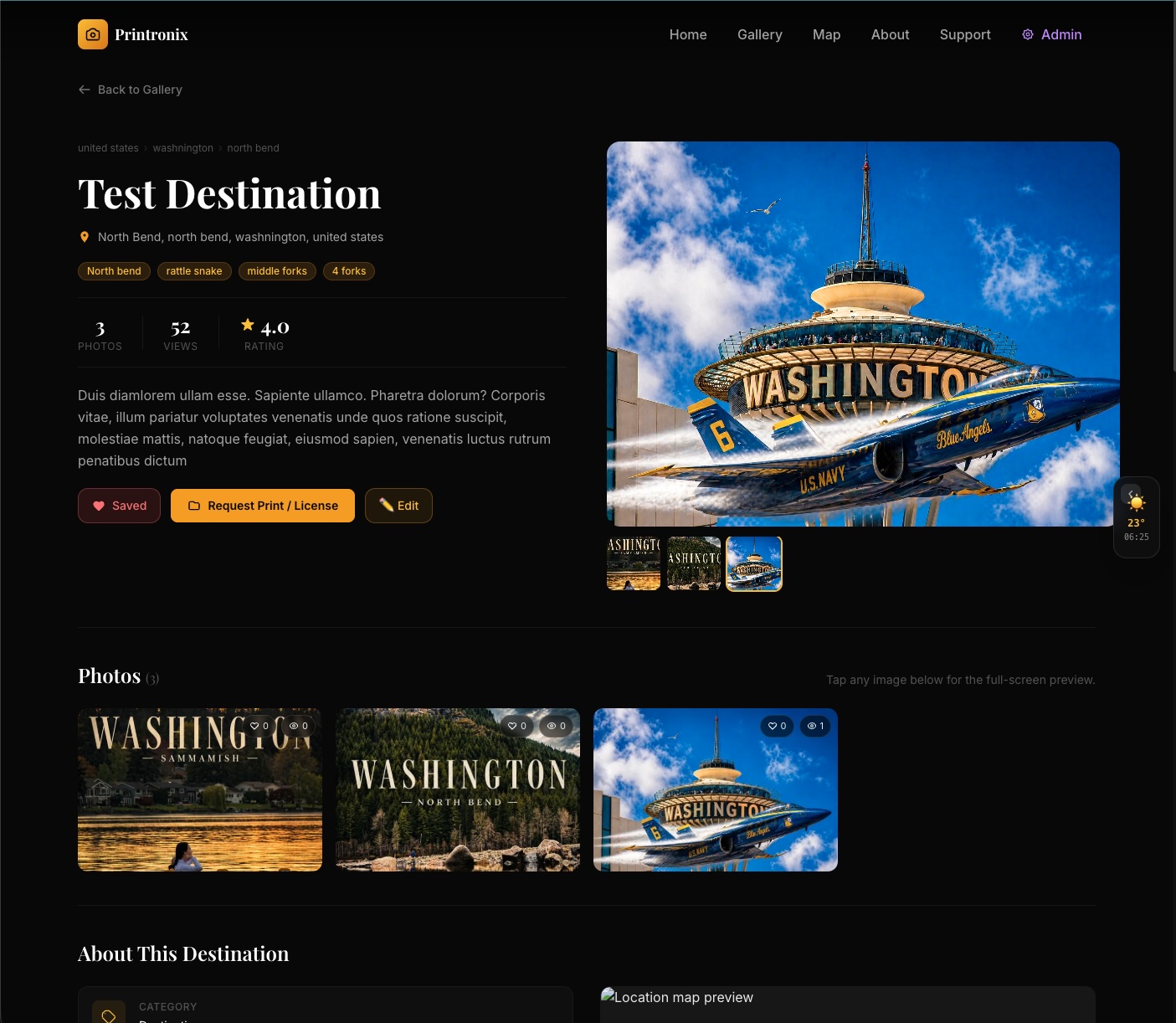Viewport: 1176px width, 1023px height.
Task: Click the 'Test Destination' title
Action: click(229, 194)
